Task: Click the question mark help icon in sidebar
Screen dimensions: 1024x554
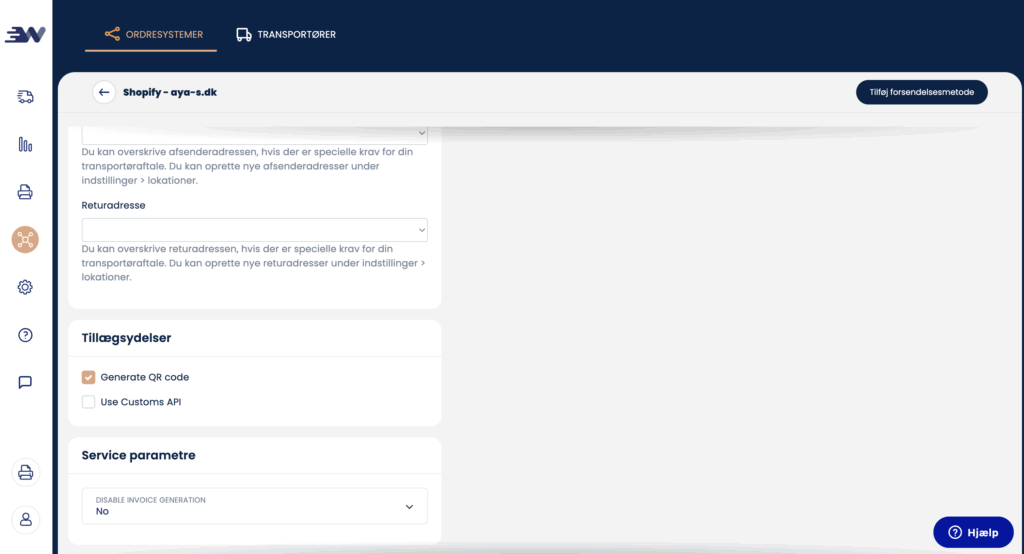Action: [x=25, y=335]
